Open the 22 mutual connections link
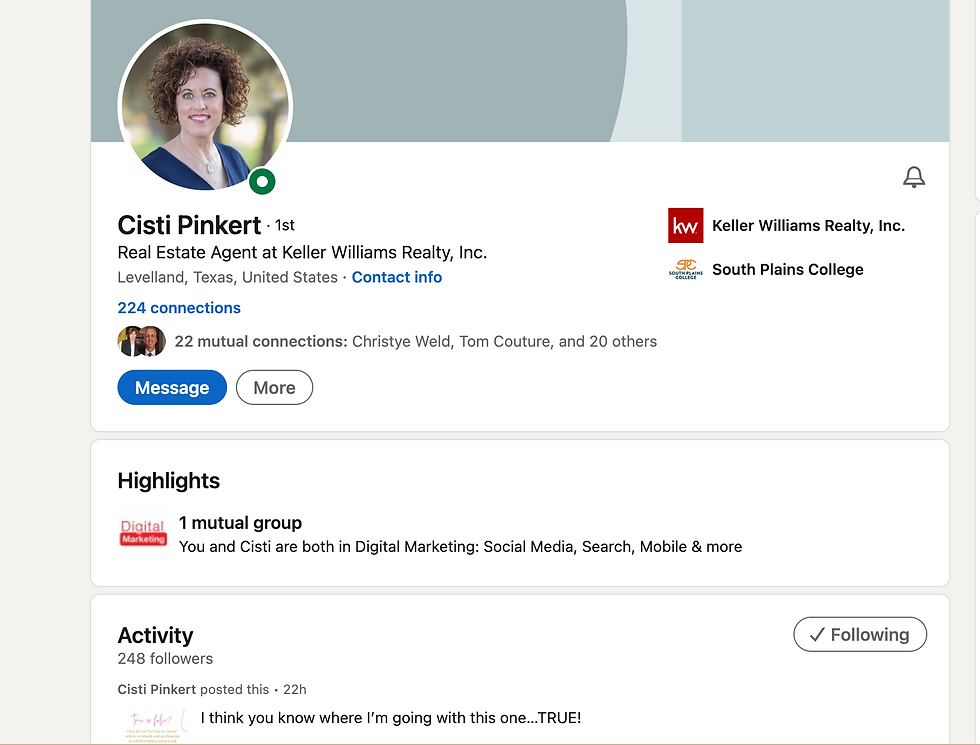The height and width of the screenshot is (745, 980). [x=416, y=341]
